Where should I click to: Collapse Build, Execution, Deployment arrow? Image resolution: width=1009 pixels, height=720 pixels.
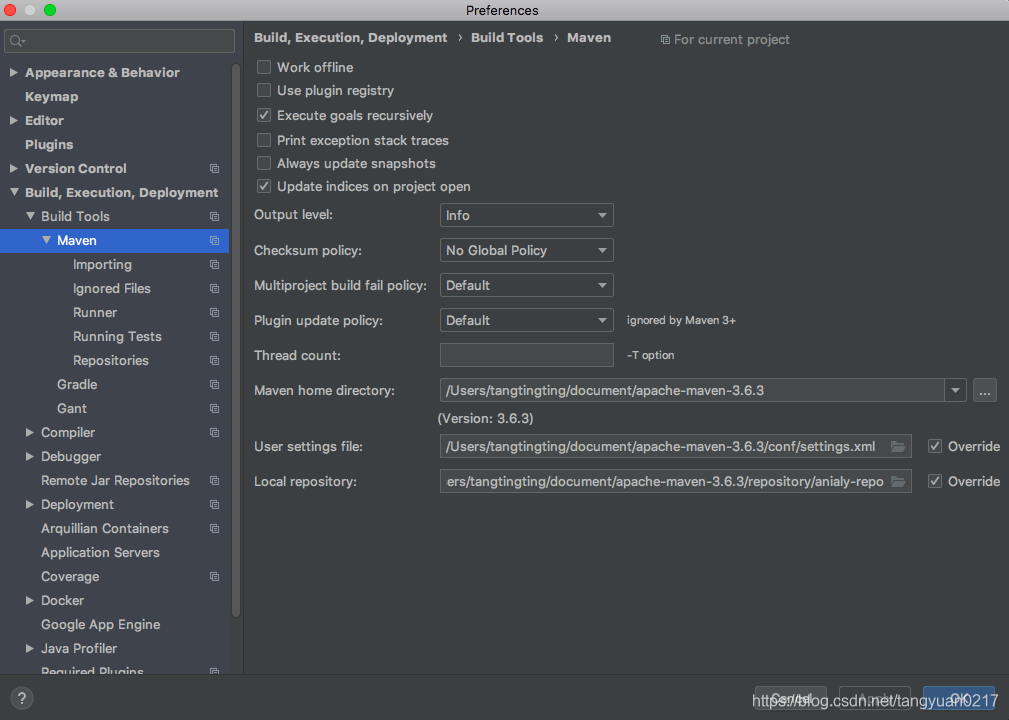[x=14, y=192]
